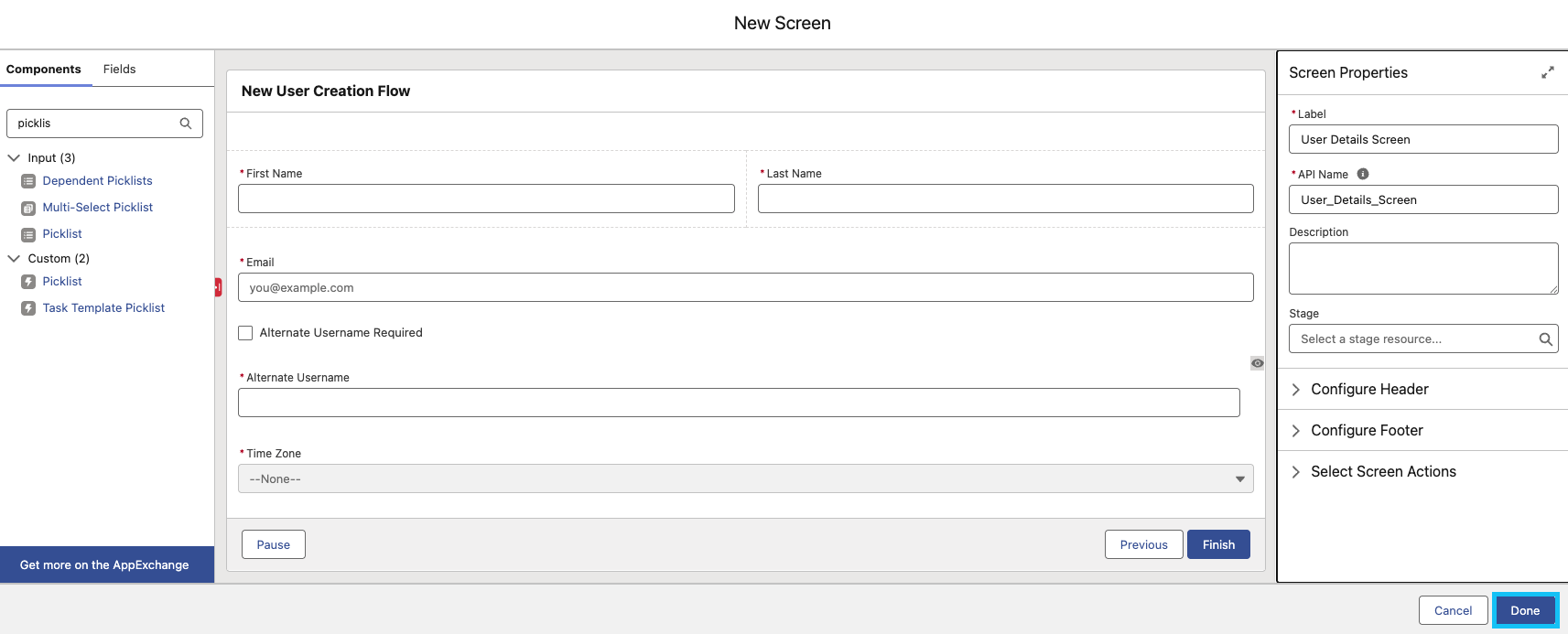1568x634 pixels.
Task: Expand the Screen Properties panel with arrows icon
Action: [1547, 72]
